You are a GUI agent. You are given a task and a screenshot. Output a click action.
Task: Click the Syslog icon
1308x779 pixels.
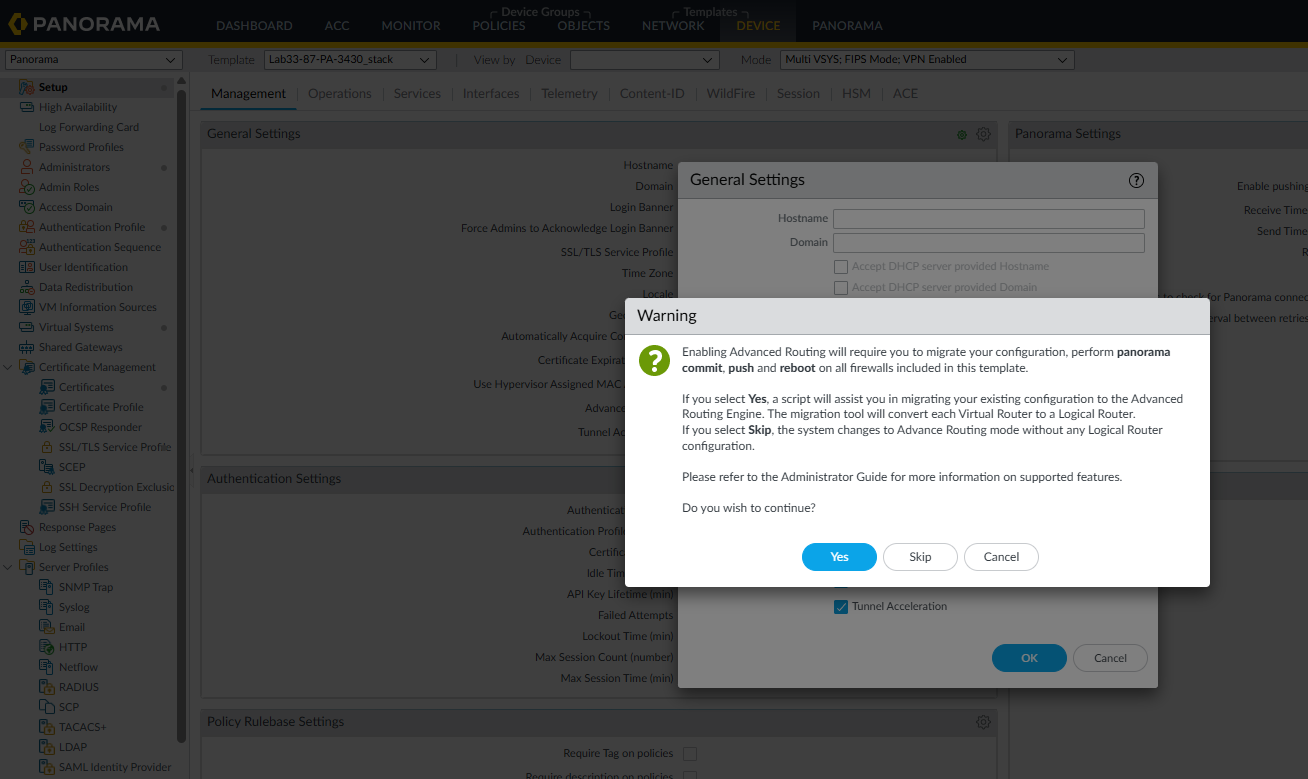point(47,607)
